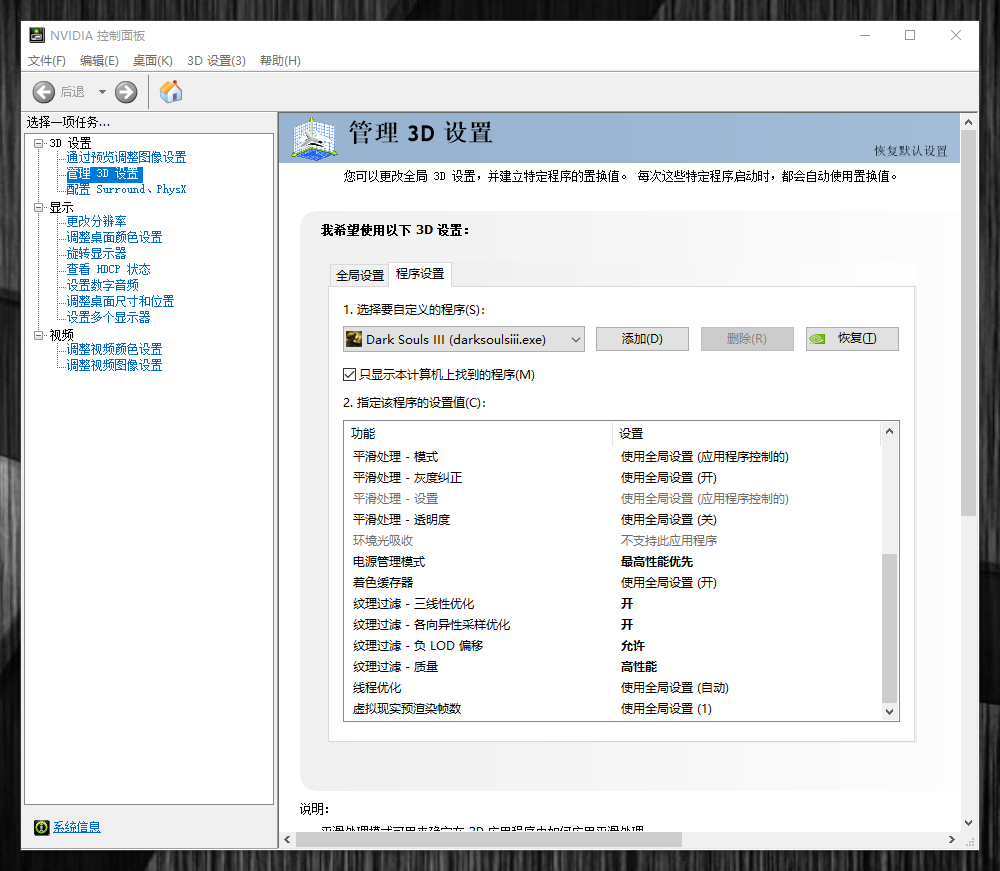1000x871 pixels.
Task: Click the 添加(D) button
Action: pos(642,339)
